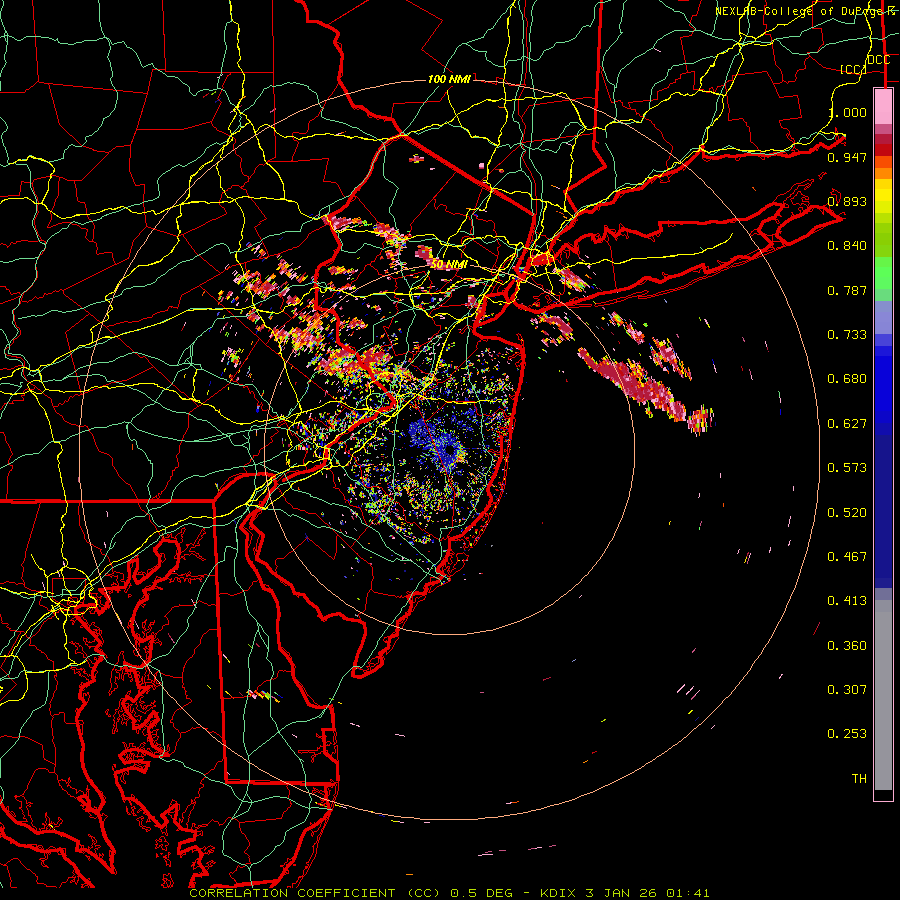Click the 3 JAN 26 date text
This screenshot has height=900, width=900.
pyautogui.click(x=621, y=893)
